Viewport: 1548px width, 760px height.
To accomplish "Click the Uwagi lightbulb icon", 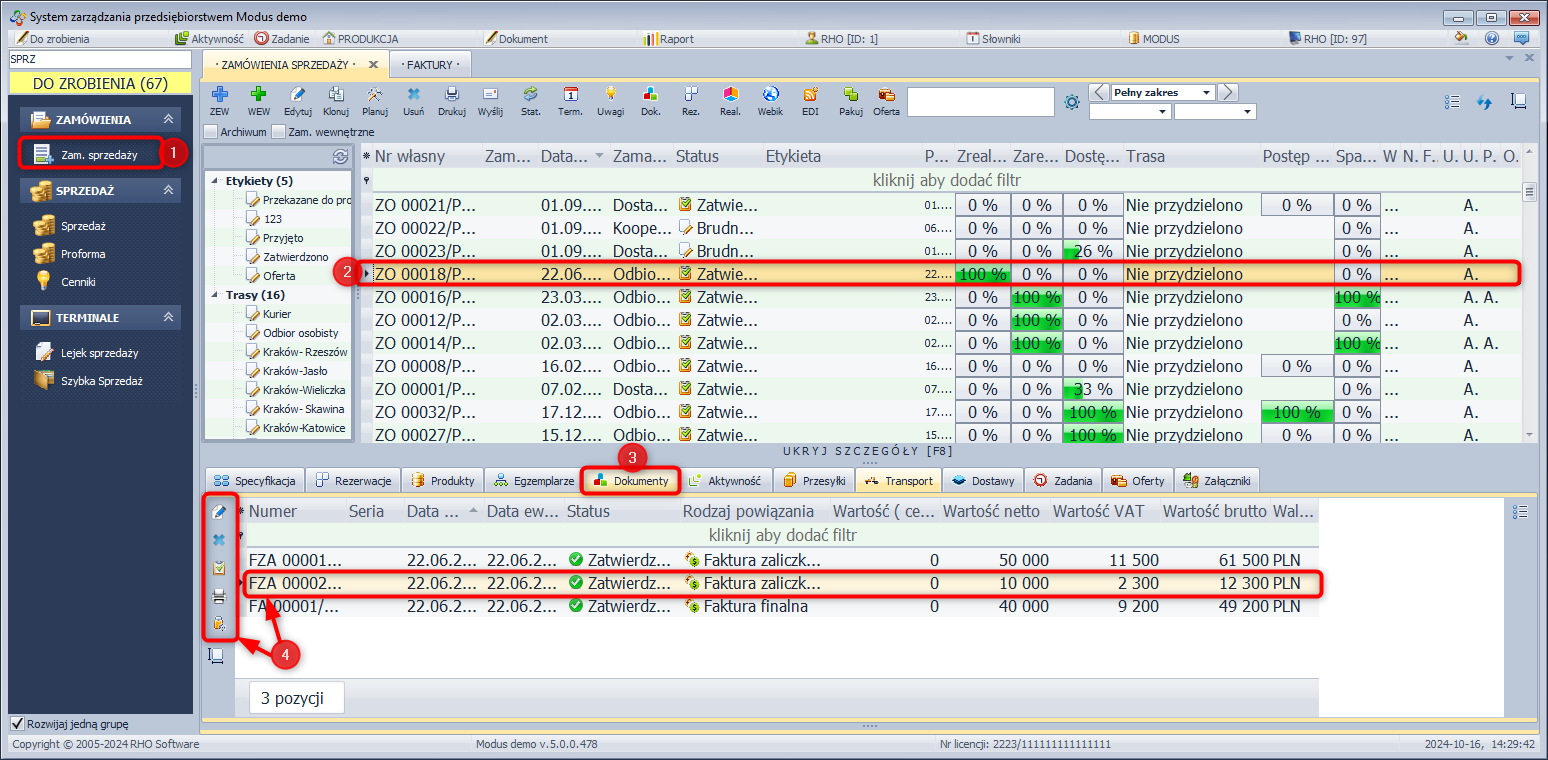I will coord(610,94).
